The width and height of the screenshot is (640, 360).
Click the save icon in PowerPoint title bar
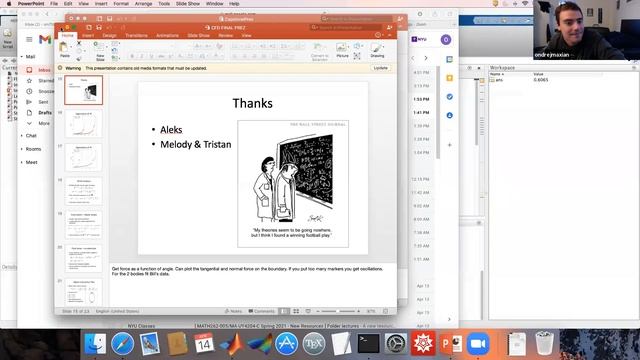coord(99,27)
